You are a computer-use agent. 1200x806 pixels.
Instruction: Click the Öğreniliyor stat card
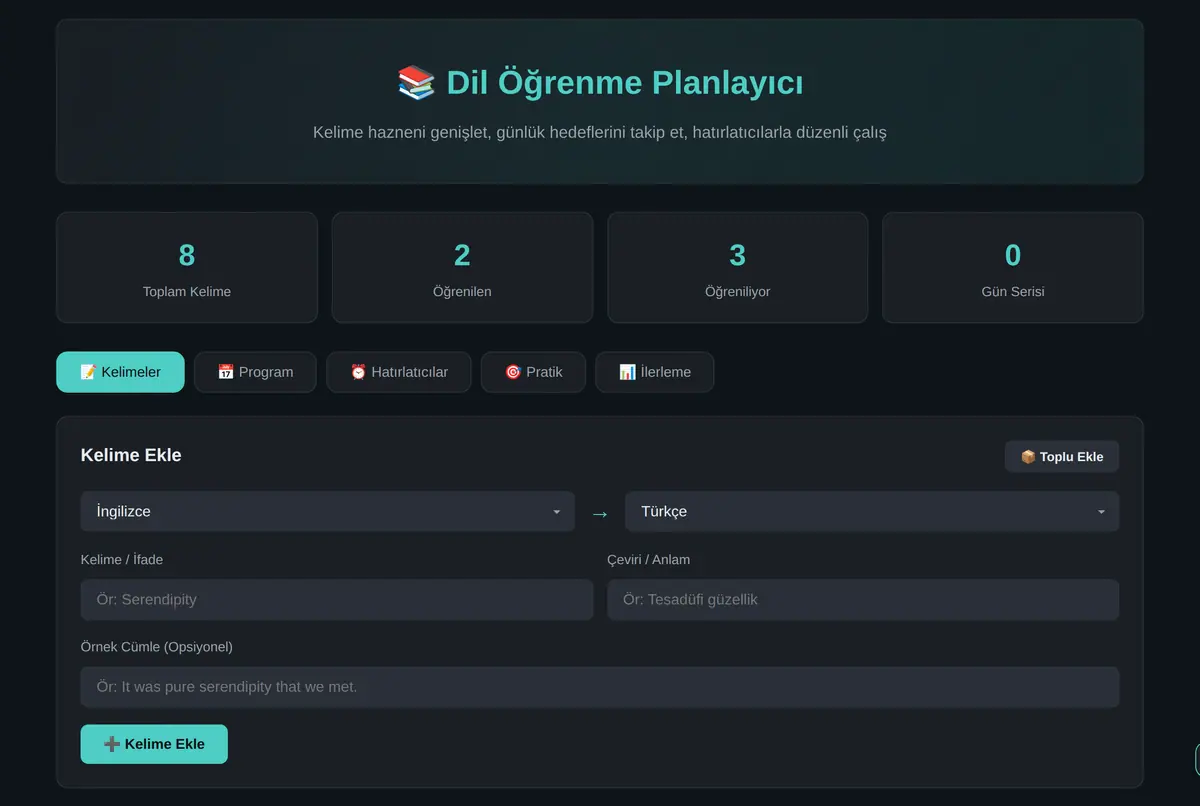coord(738,267)
